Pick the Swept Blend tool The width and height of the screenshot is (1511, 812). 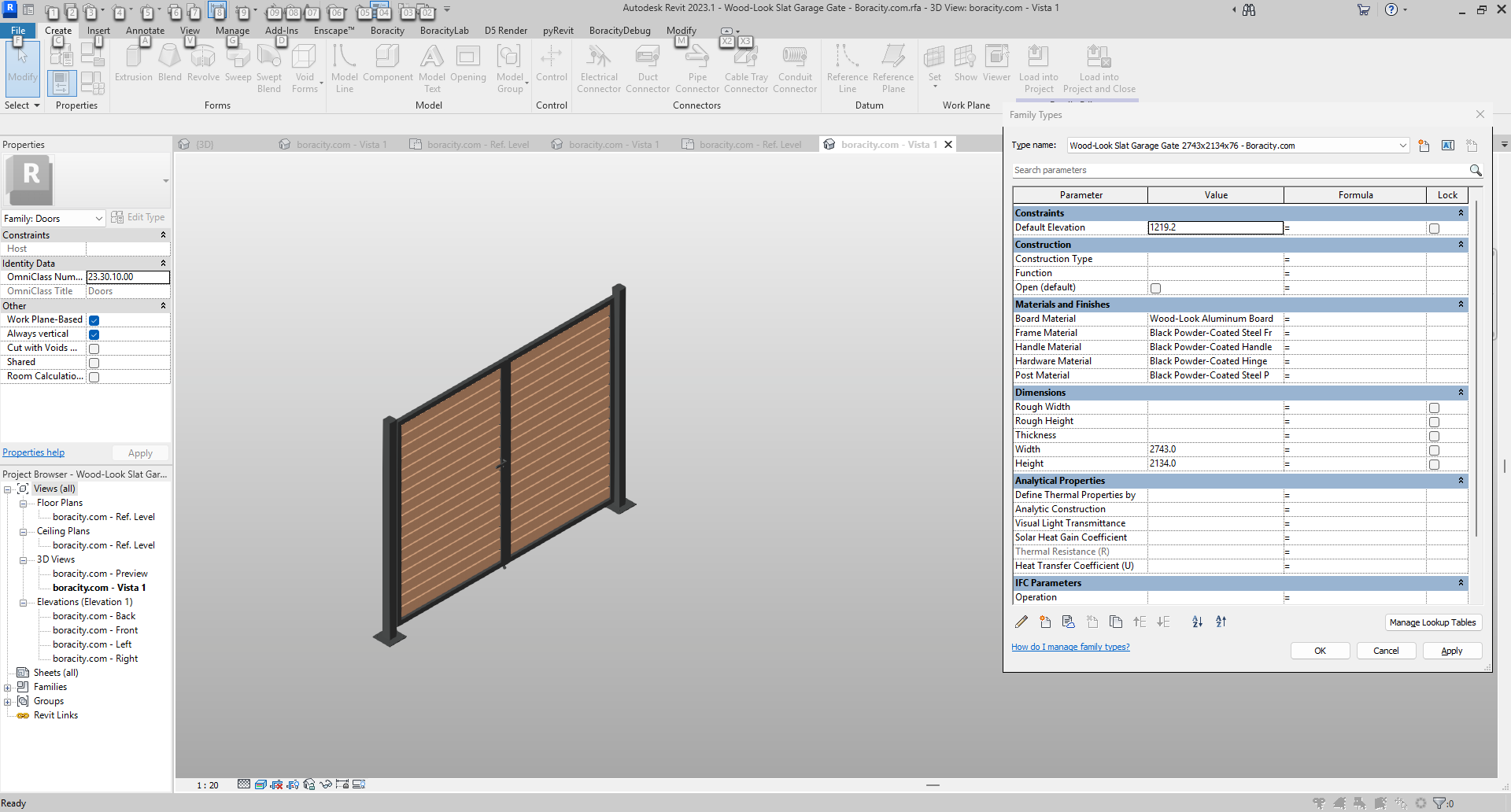[x=269, y=68]
